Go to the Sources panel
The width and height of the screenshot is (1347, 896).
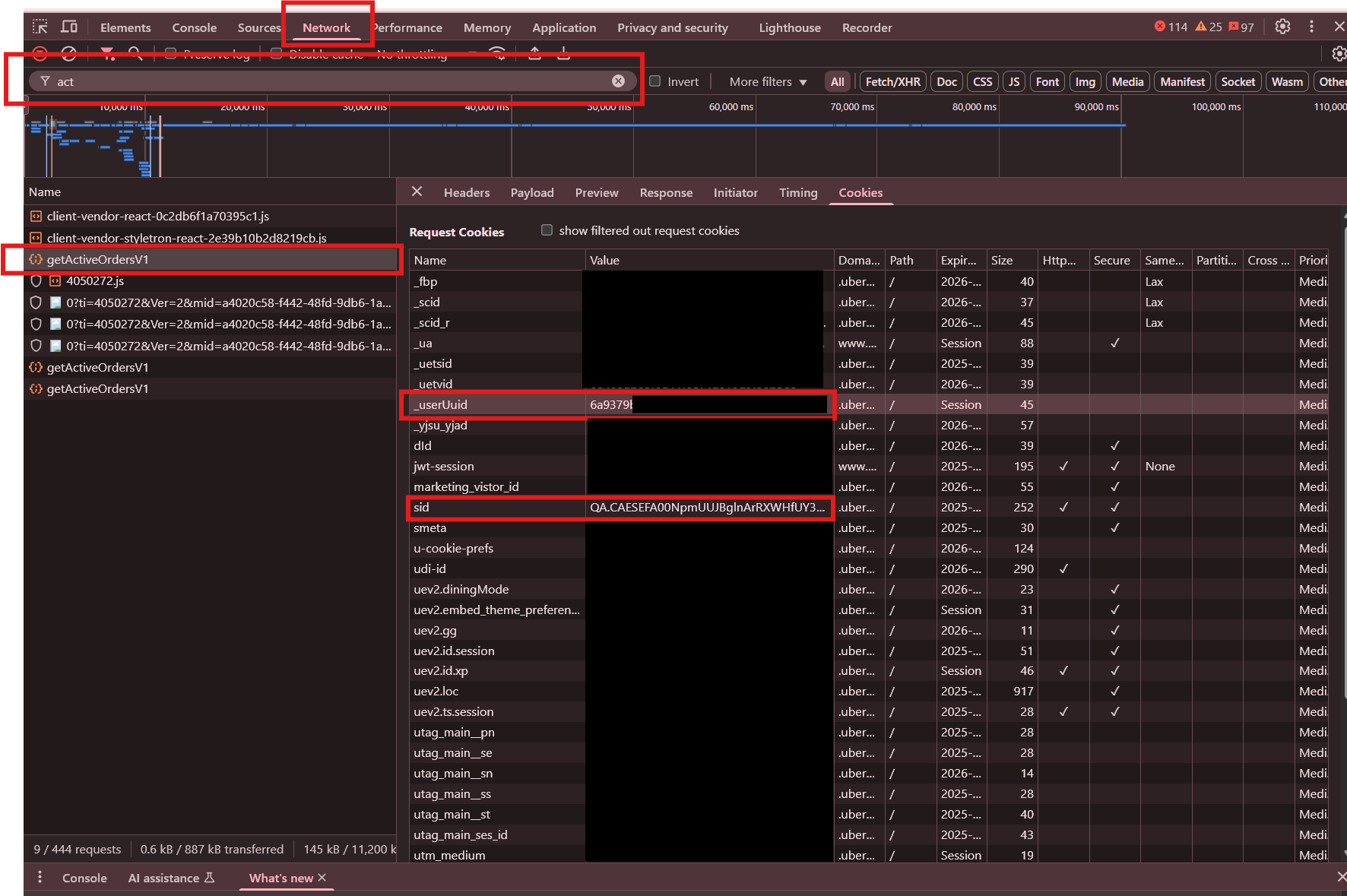pos(259,27)
